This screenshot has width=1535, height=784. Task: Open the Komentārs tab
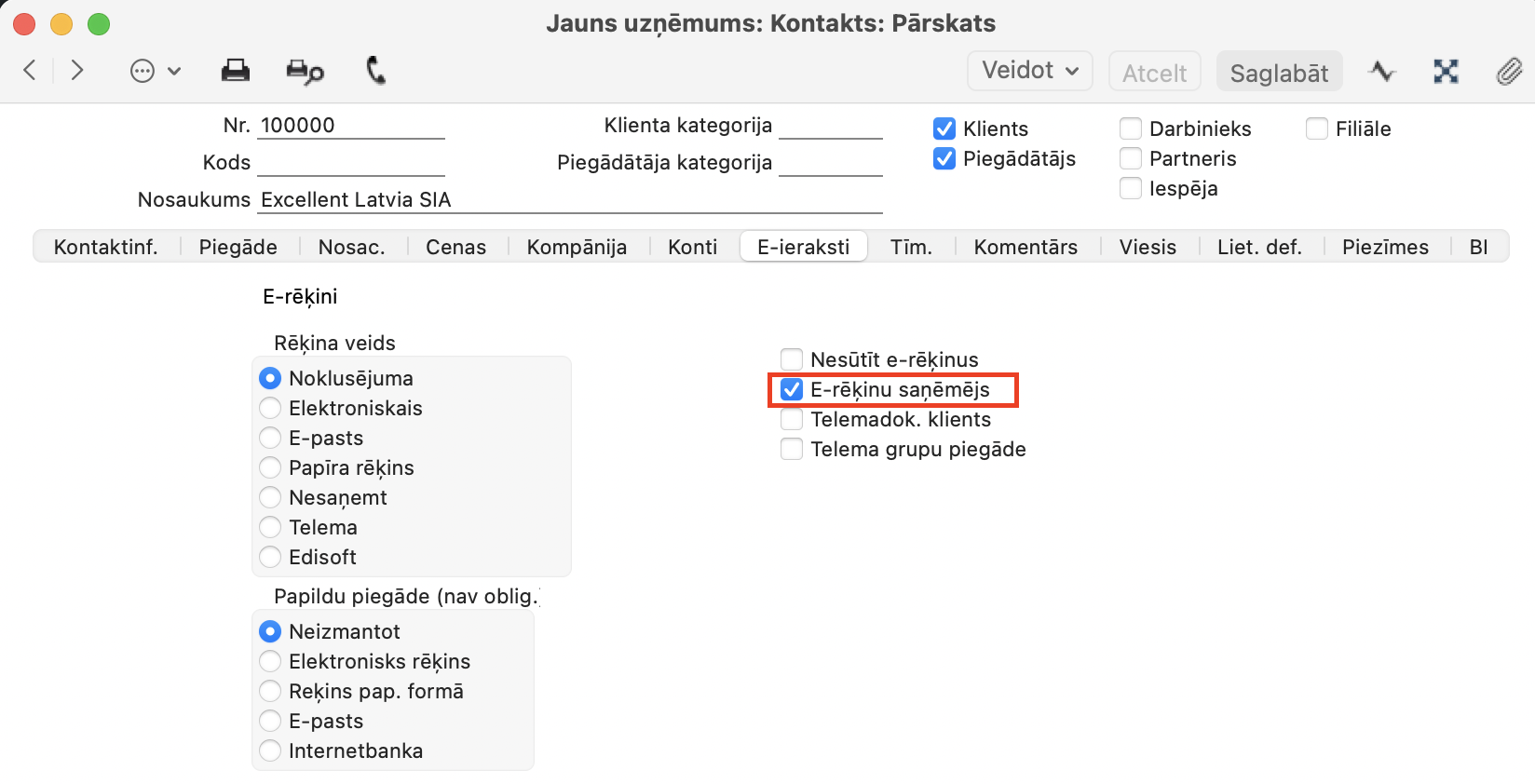(x=1025, y=247)
